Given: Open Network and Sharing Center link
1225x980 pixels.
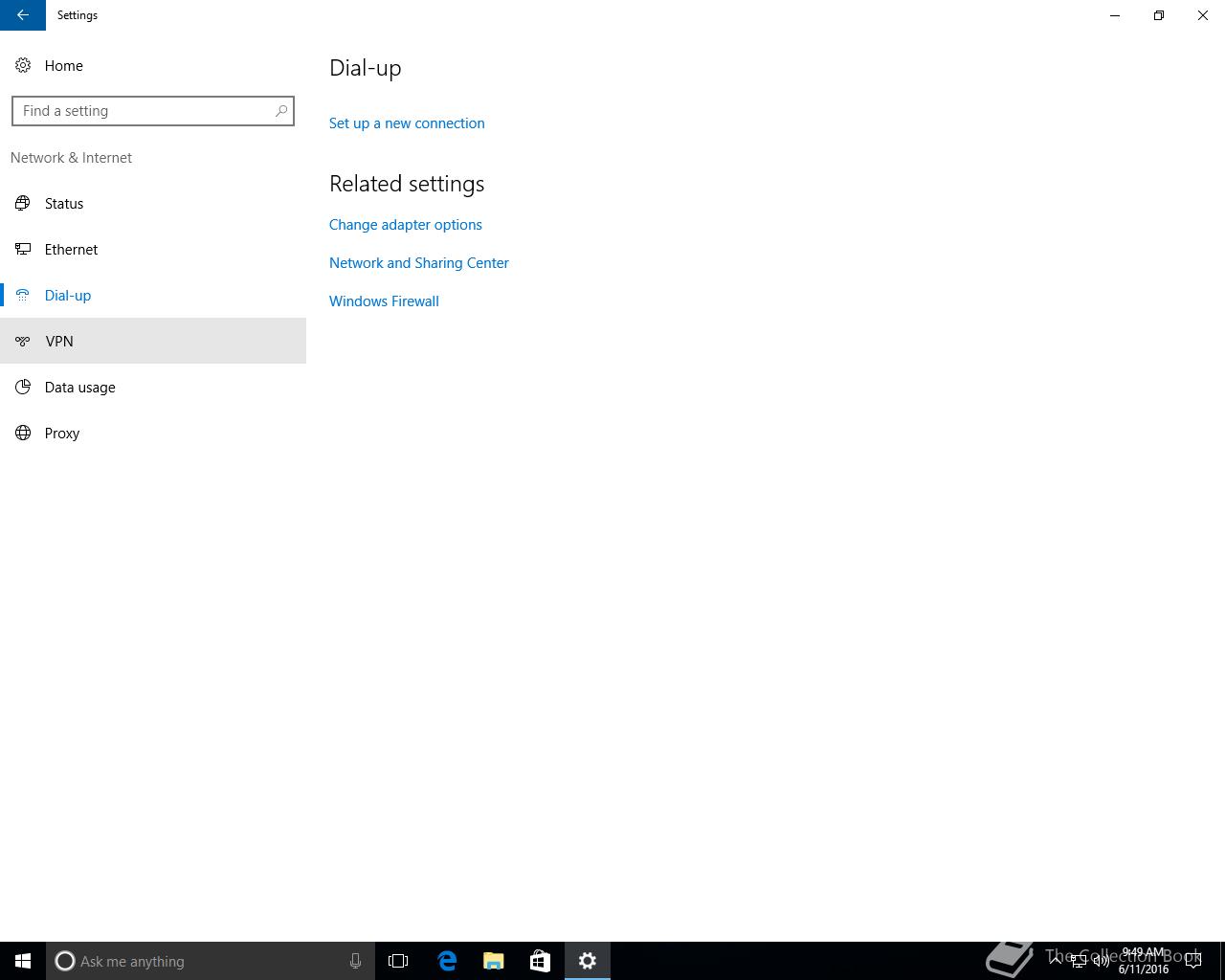Looking at the screenshot, I should [x=419, y=262].
